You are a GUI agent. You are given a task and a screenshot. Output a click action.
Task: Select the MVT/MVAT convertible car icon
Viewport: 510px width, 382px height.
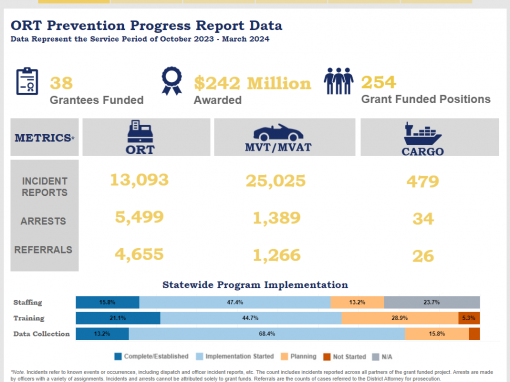tap(278, 133)
